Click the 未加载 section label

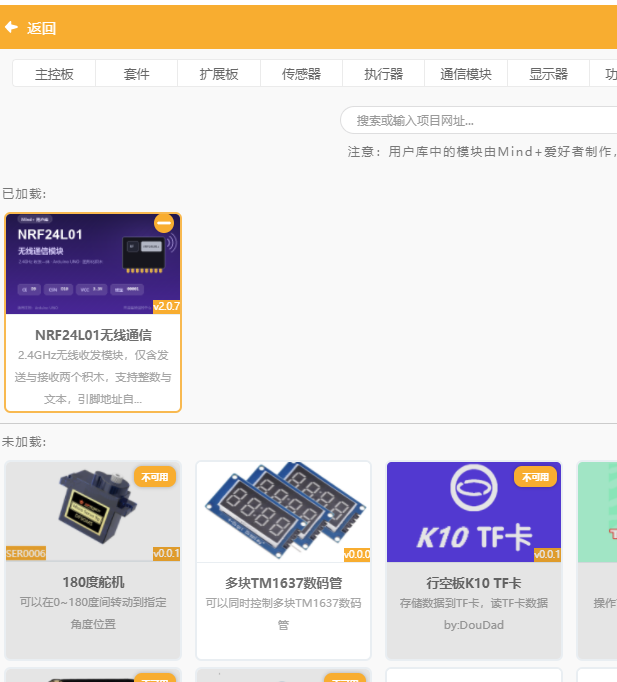click(x=24, y=442)
